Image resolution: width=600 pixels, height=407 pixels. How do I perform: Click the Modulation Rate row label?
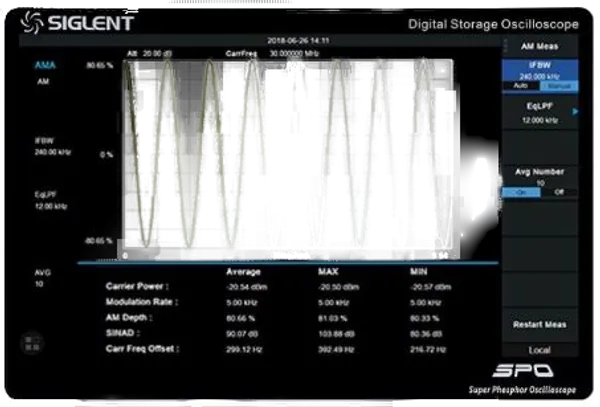coord(142,302)
